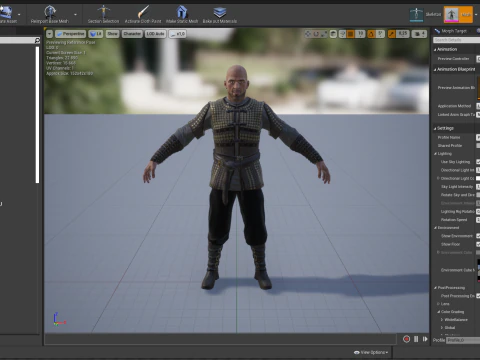
Task: Click the 'Application Method' property label
Action: point(454,106)
